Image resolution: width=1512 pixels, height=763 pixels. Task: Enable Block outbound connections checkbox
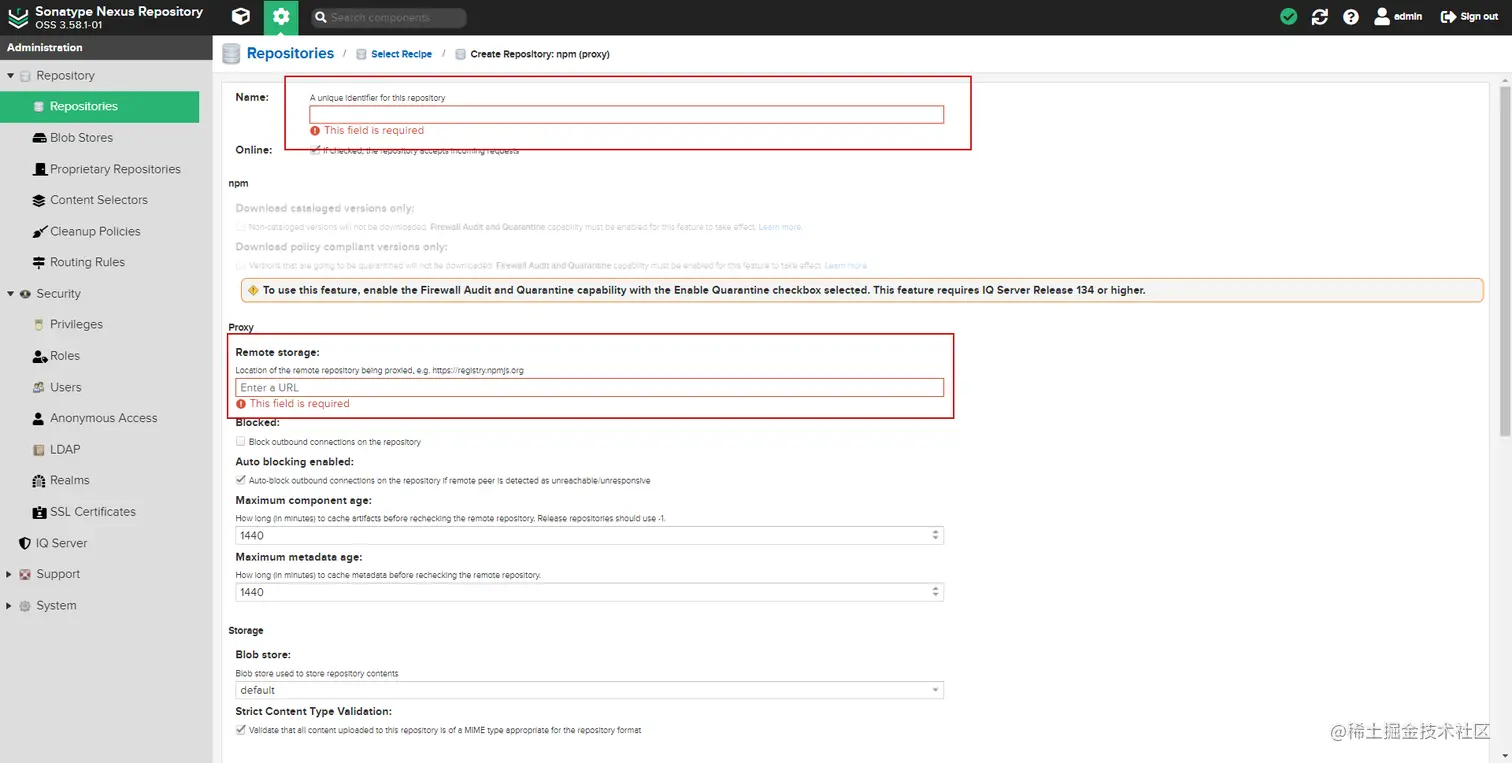point(240,441)
